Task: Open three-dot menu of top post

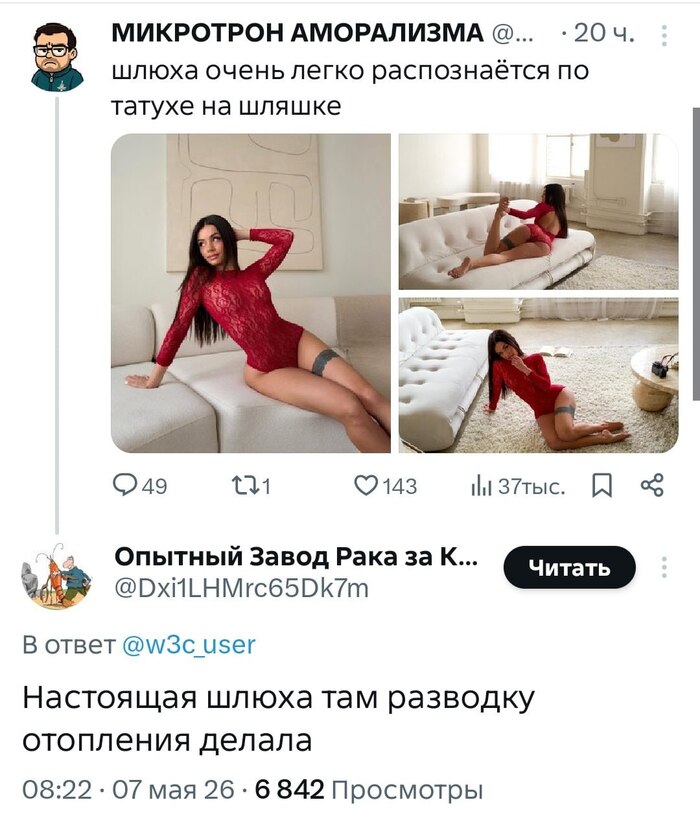Action: click(x=664, y=36)
